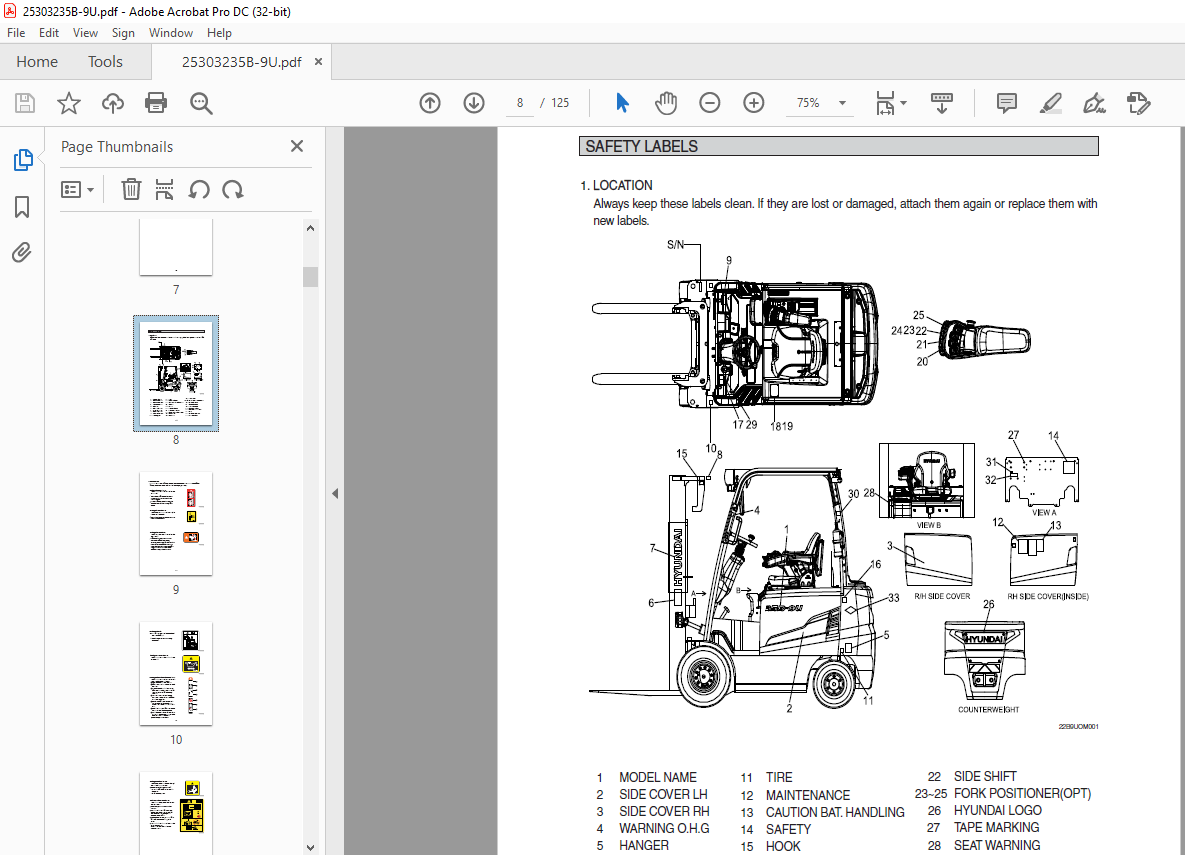Click the 'MAINTENANCE' legend entry
This screenshot has width=1185, height=855.
coord(808,795)
